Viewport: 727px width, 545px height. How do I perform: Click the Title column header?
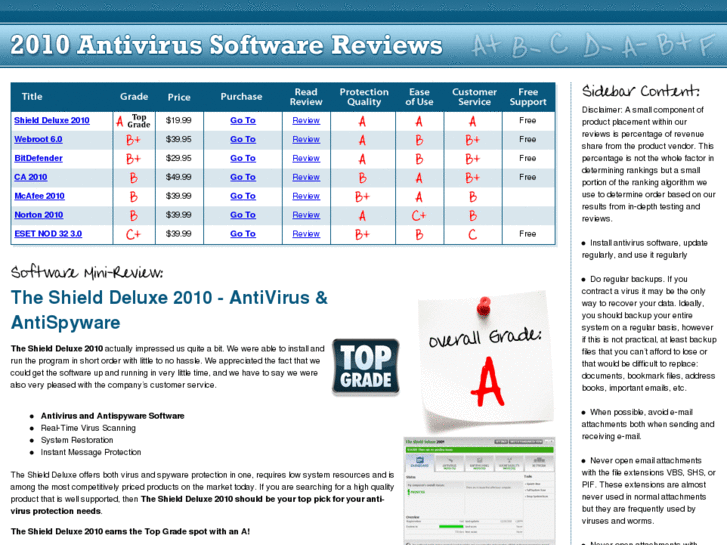(x=32, y=96)
